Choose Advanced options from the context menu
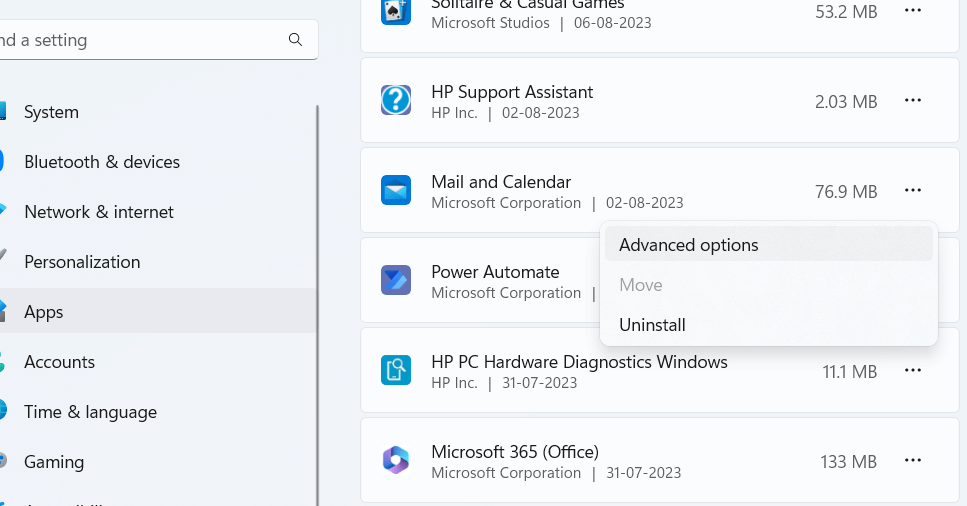 [x=768, y=245]
